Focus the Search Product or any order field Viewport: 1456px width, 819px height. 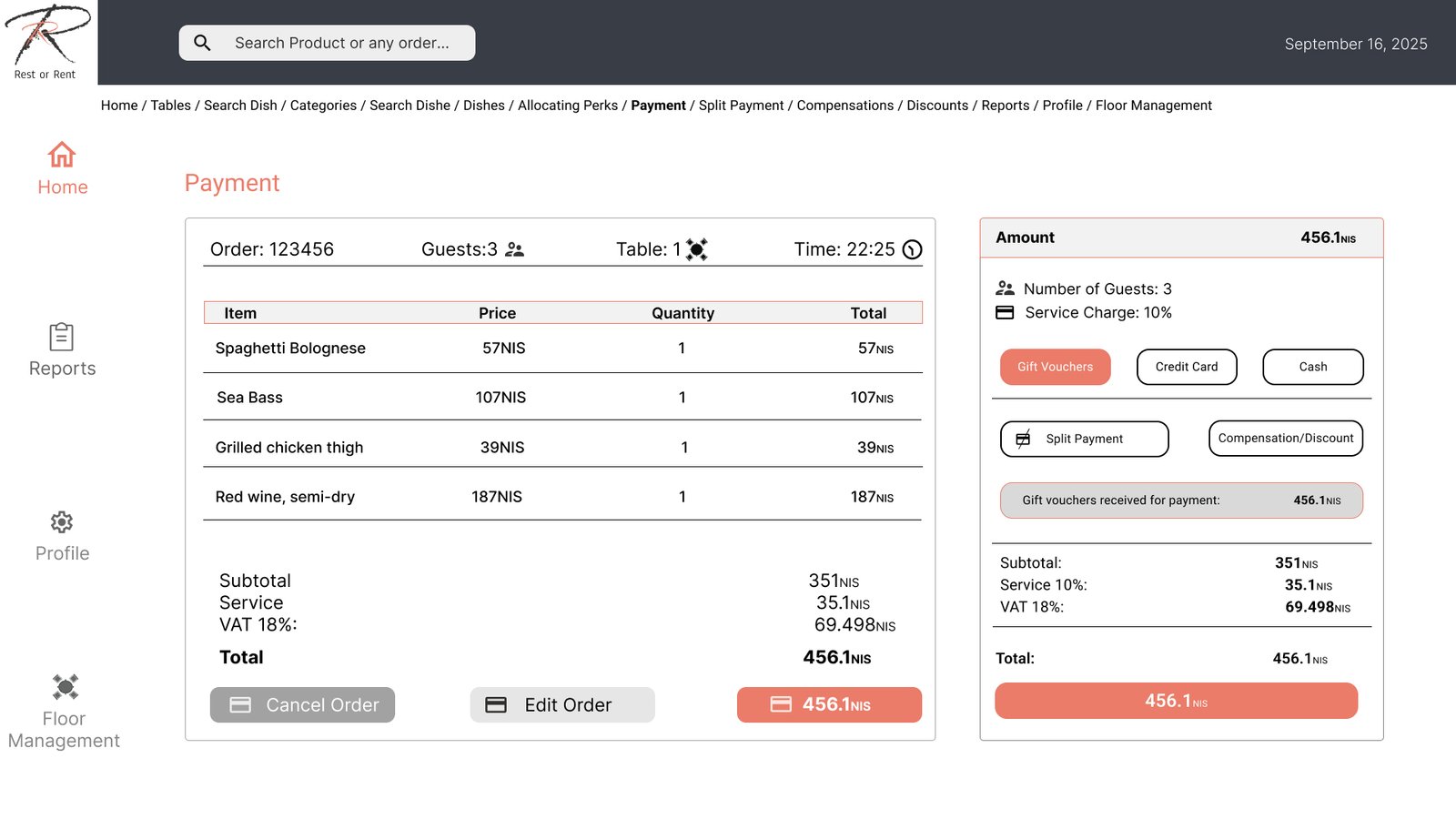tap(342, 43)
